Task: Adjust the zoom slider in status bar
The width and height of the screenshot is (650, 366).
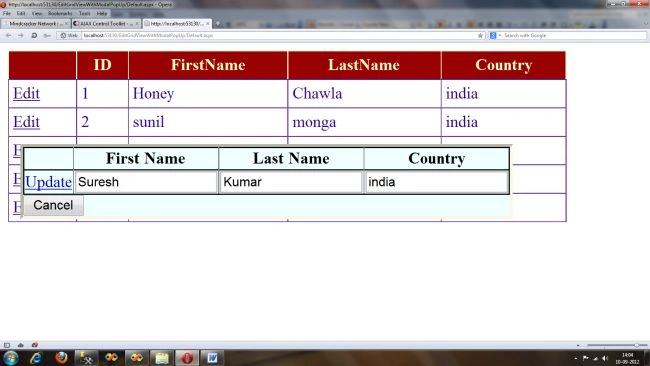Action: tap(616, 345)
